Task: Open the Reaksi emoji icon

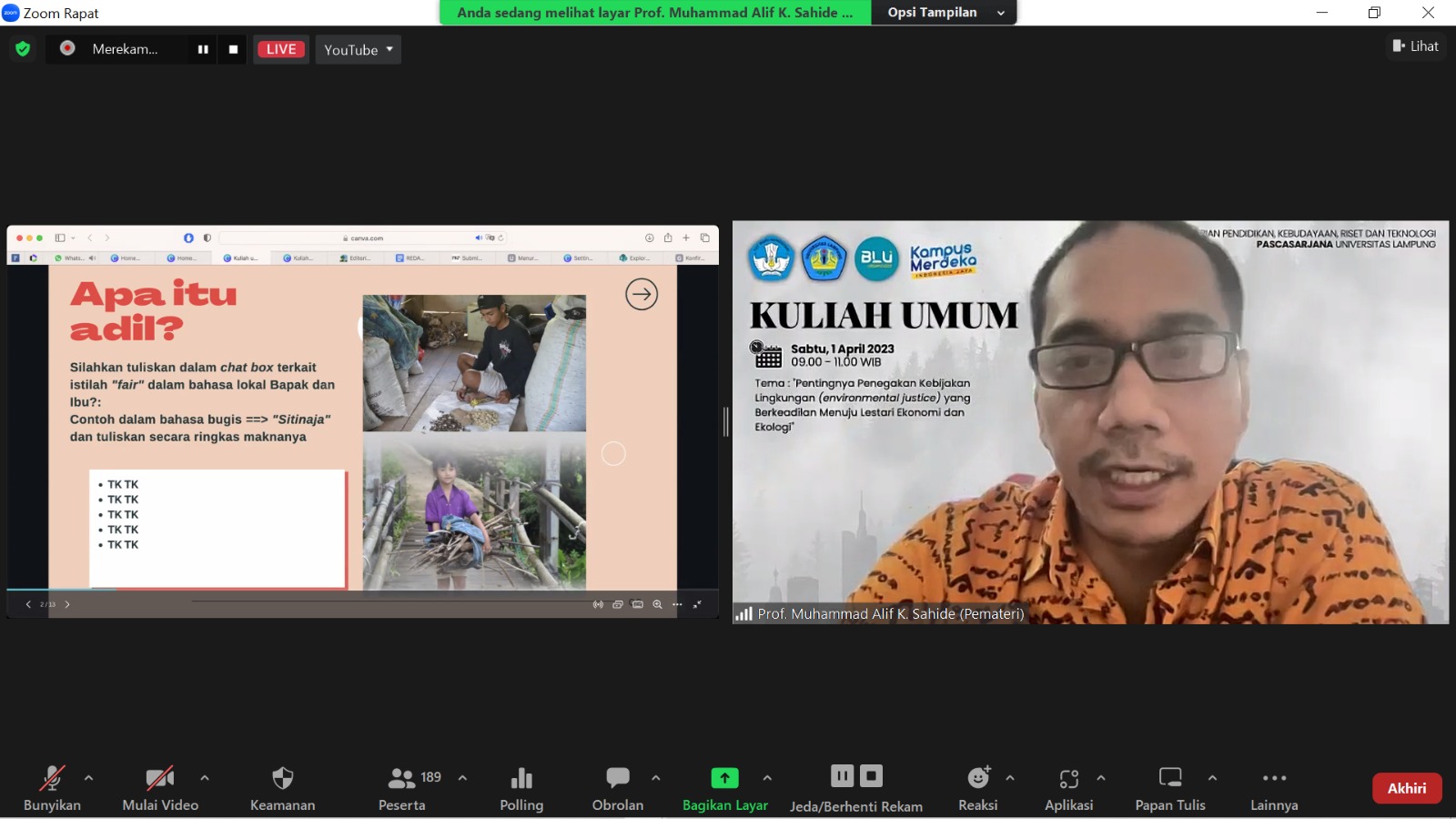Action: point(978,778)
